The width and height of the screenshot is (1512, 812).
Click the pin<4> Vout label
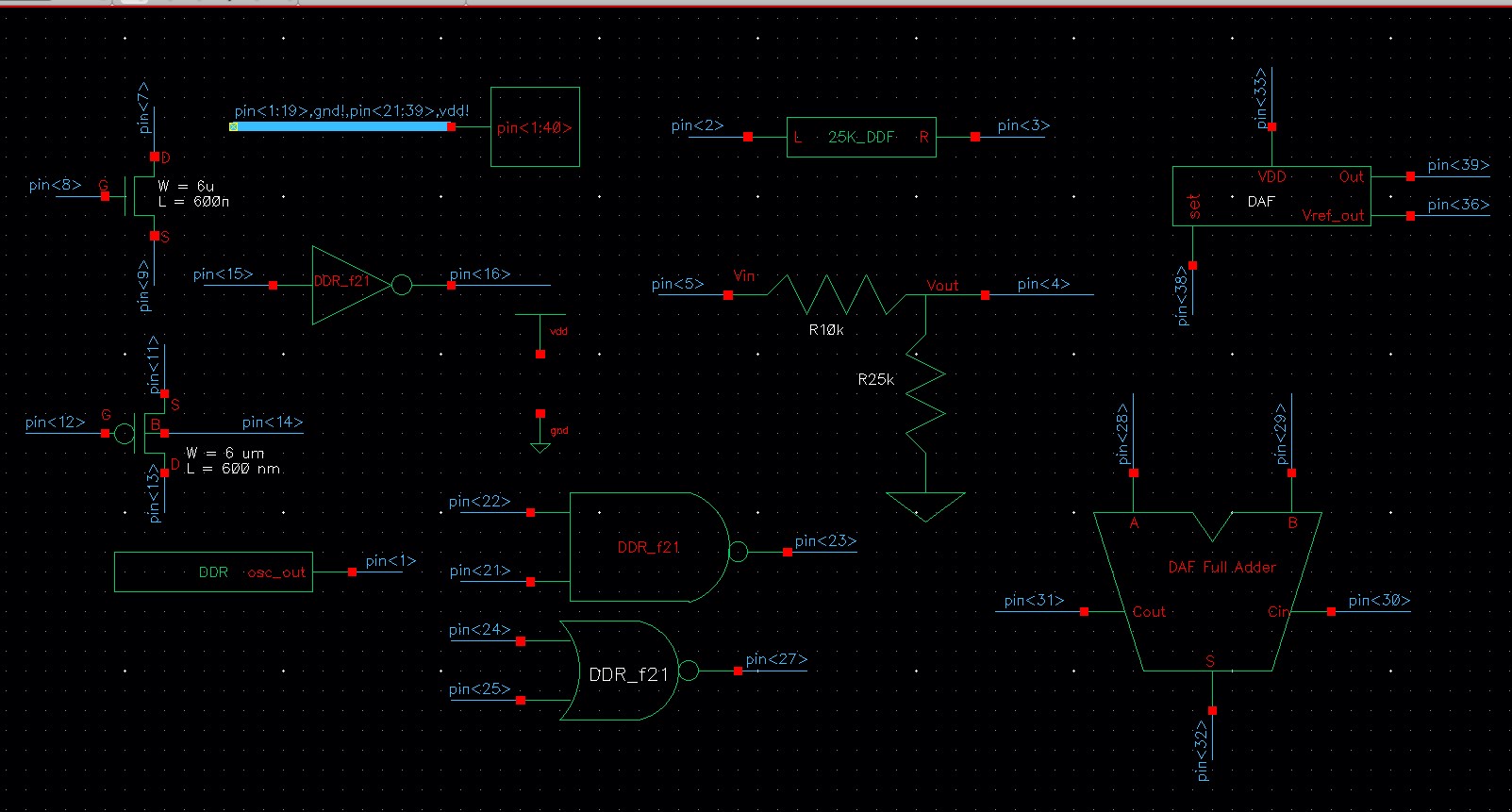(x=1043, y=284)
